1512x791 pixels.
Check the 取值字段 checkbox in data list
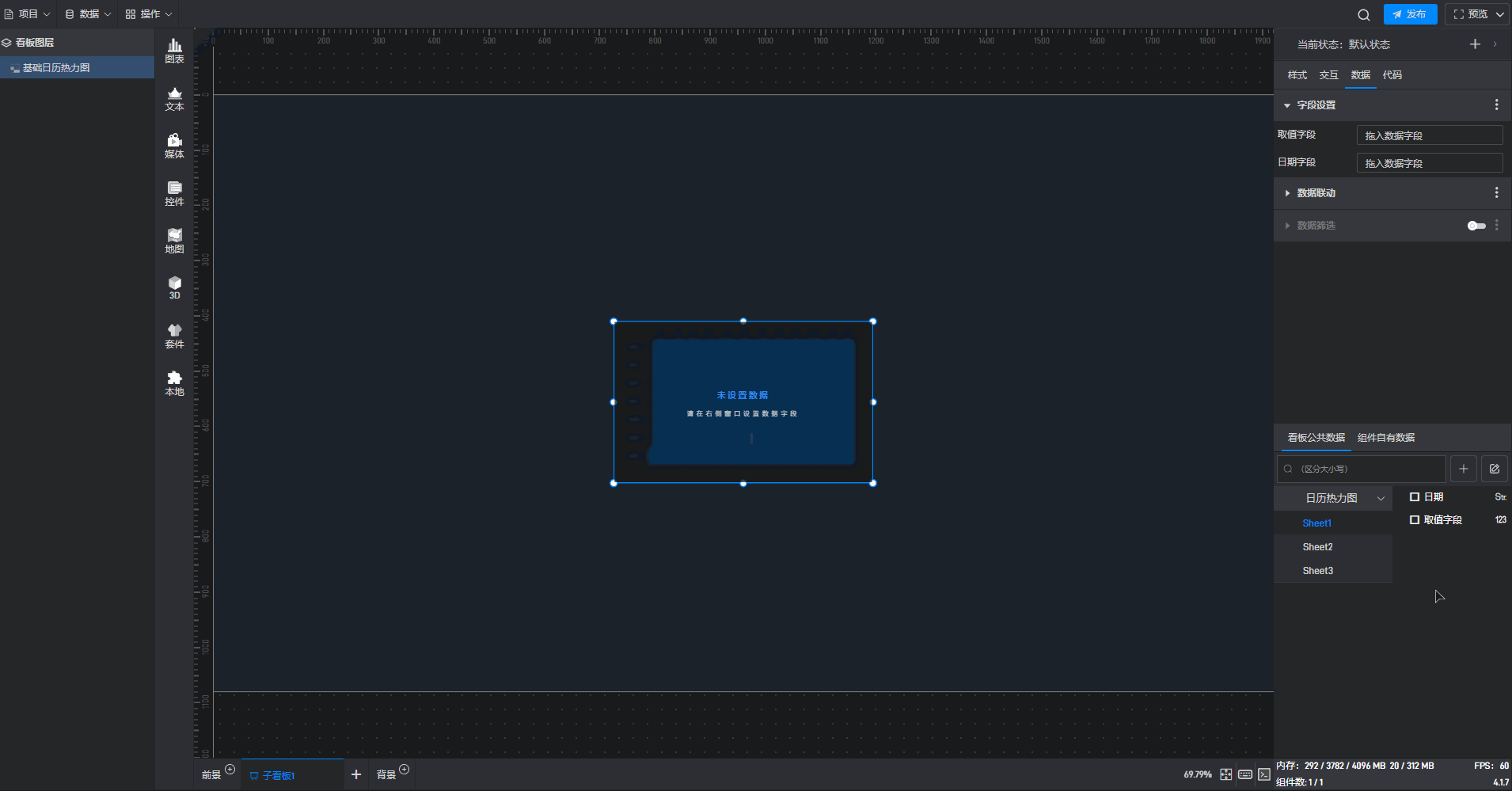click(x=1414, y=520)
